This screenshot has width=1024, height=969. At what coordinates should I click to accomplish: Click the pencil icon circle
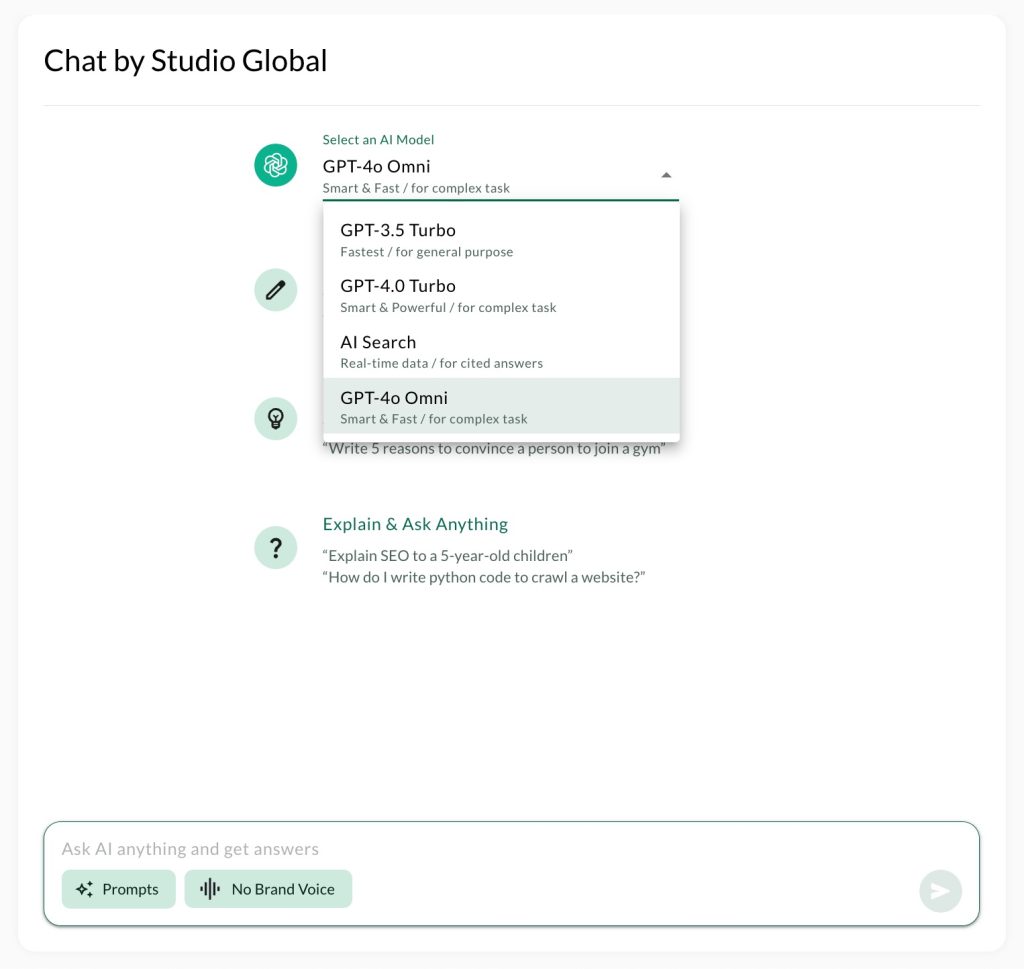(276, 290)
